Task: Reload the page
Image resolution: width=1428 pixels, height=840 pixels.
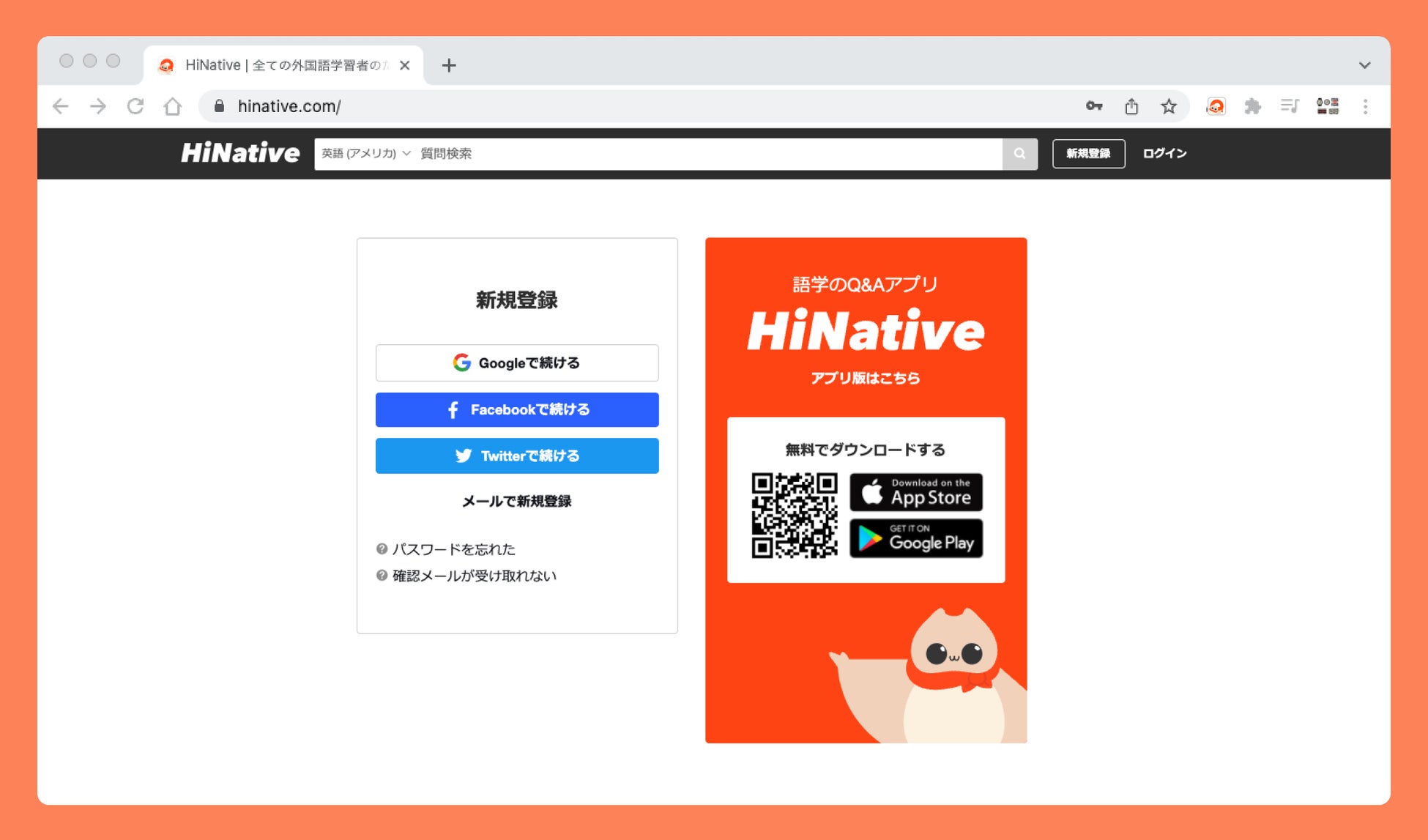Action: (135, 107)
